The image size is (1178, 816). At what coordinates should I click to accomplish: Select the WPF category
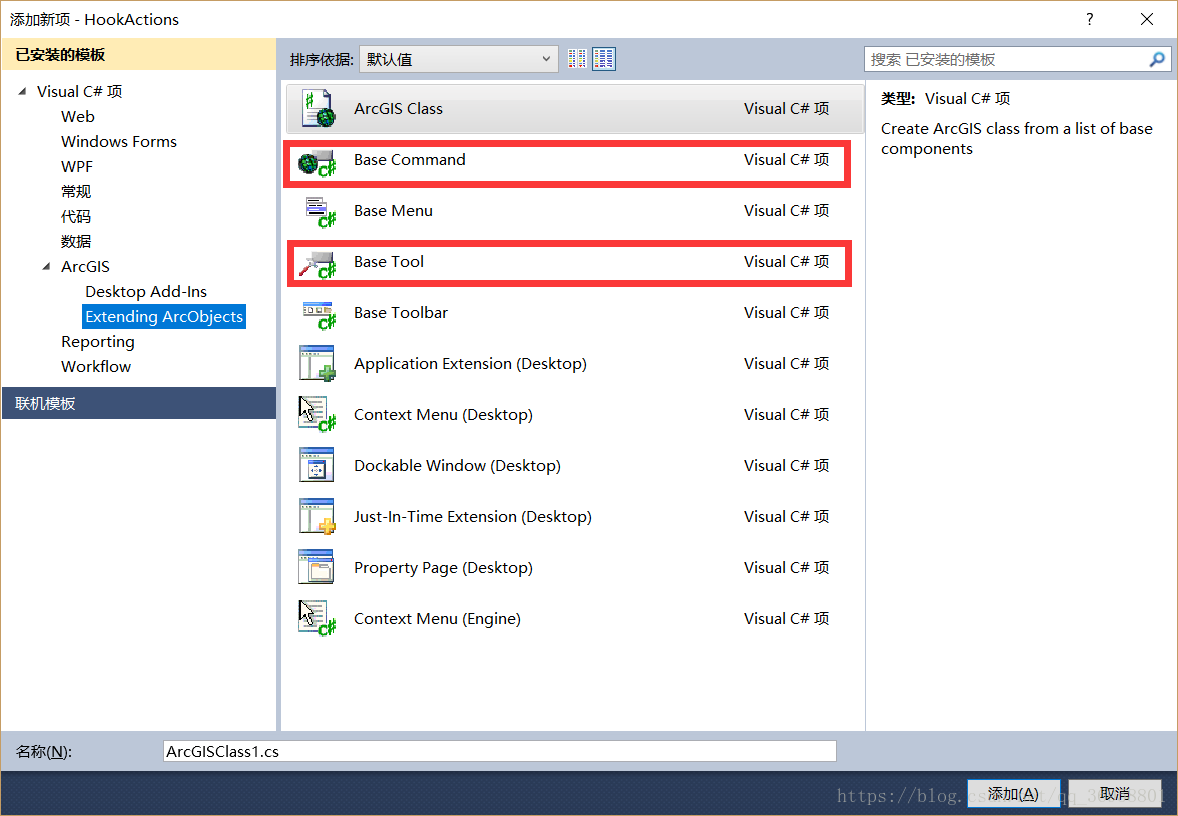77,166
